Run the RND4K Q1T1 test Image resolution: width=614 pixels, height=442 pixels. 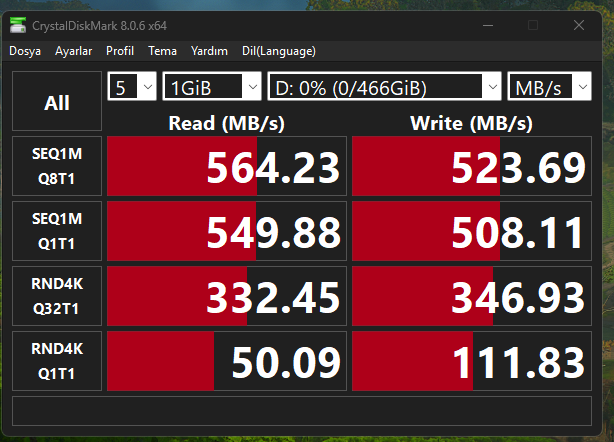pos(57,361)
